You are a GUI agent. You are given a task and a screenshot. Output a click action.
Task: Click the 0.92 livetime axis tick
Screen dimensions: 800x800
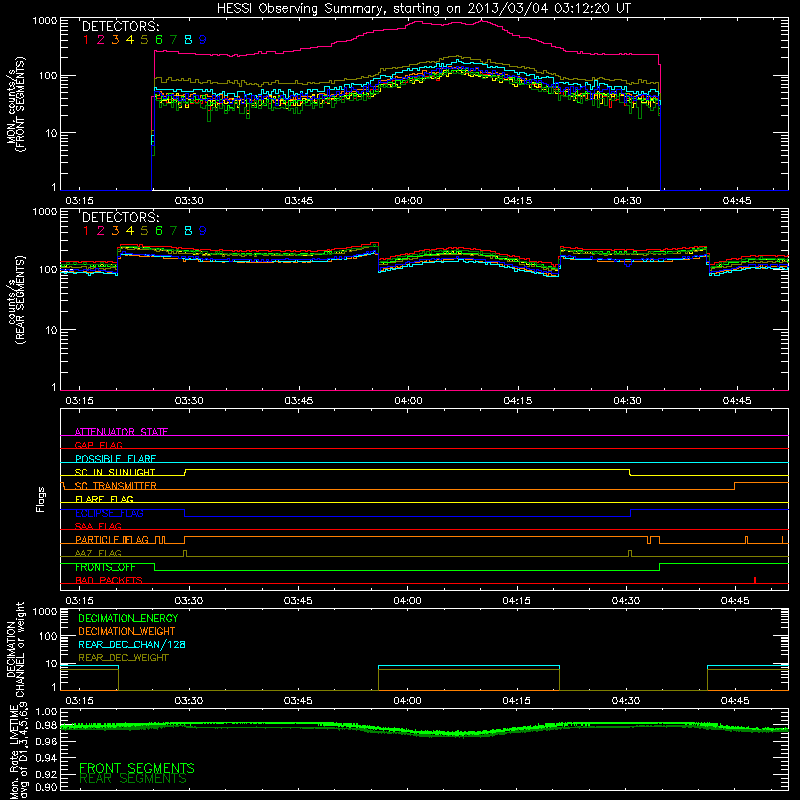point(47,773)
